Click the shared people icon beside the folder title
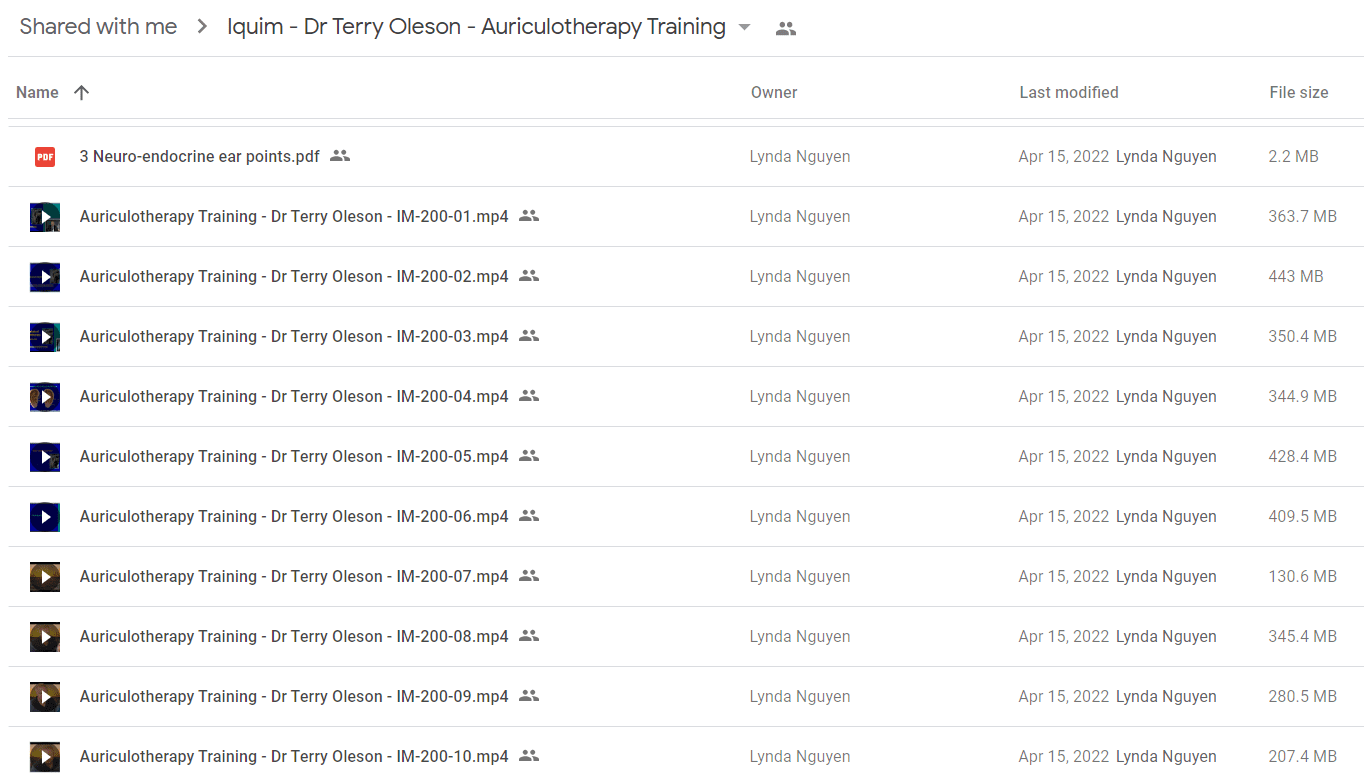1364x779 pixels. (786, 29)
